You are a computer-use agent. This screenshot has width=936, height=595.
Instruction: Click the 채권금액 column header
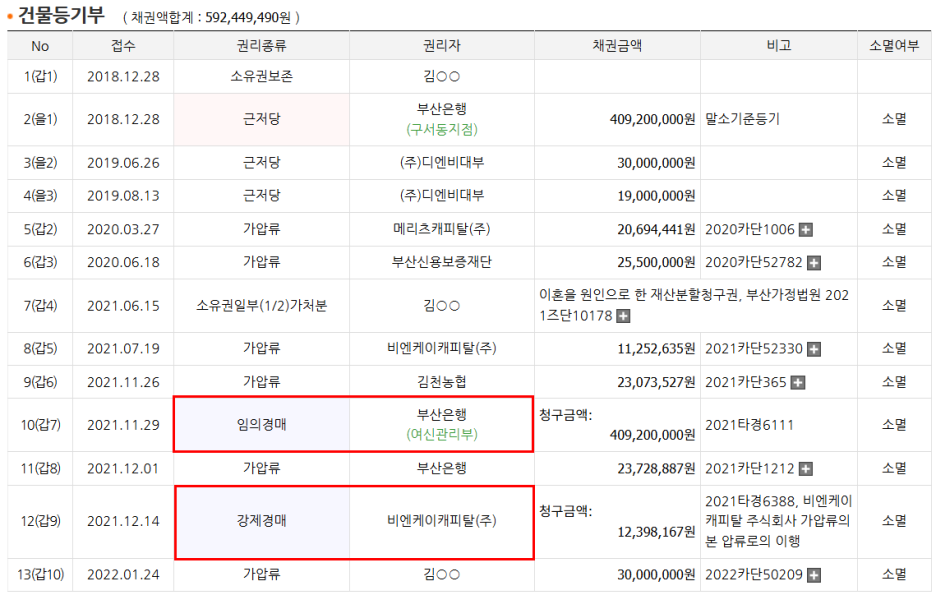(x=617, y=45)
